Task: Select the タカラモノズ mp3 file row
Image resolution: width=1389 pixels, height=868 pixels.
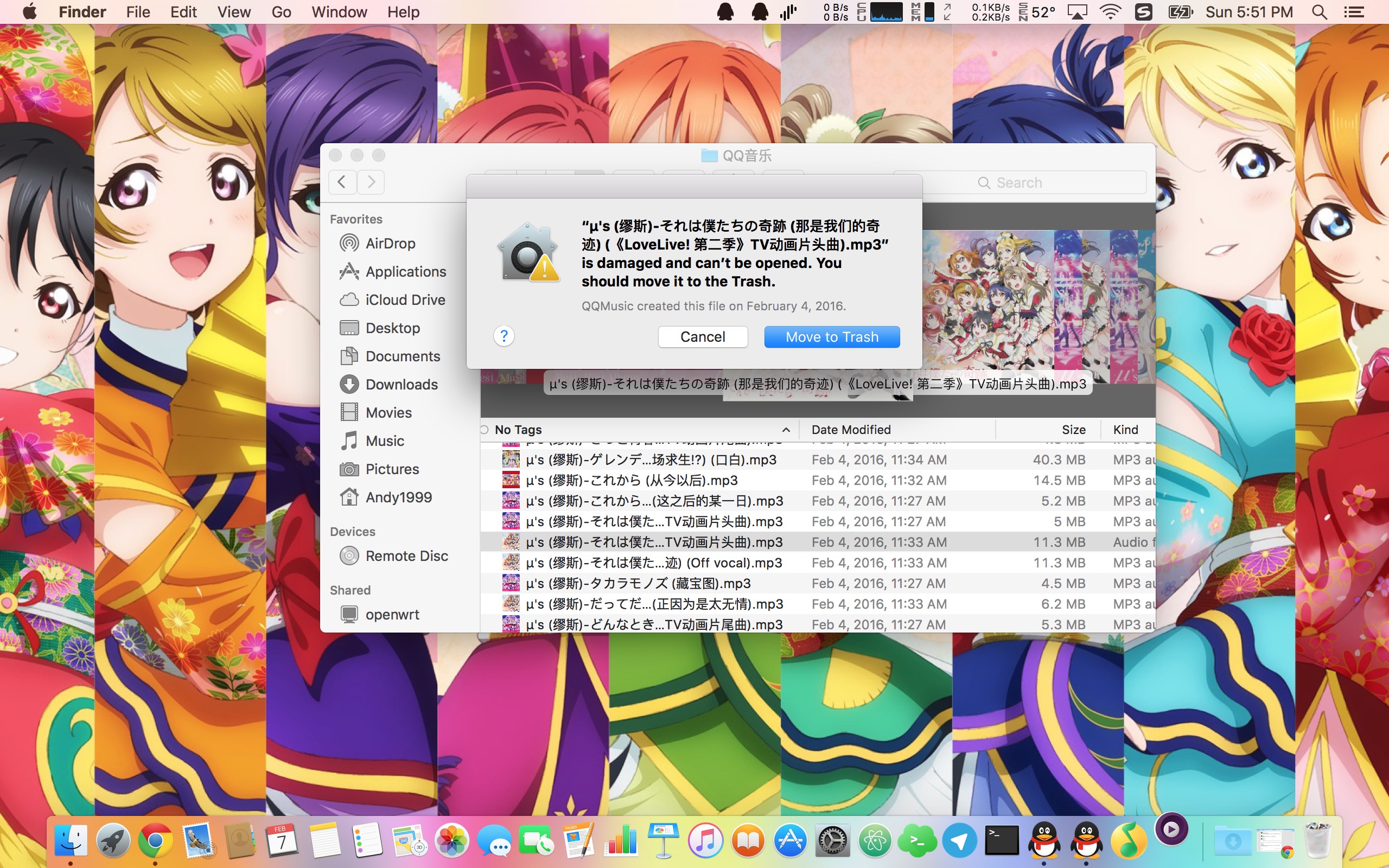Action: pyautogui.click(x=638, y=583)
